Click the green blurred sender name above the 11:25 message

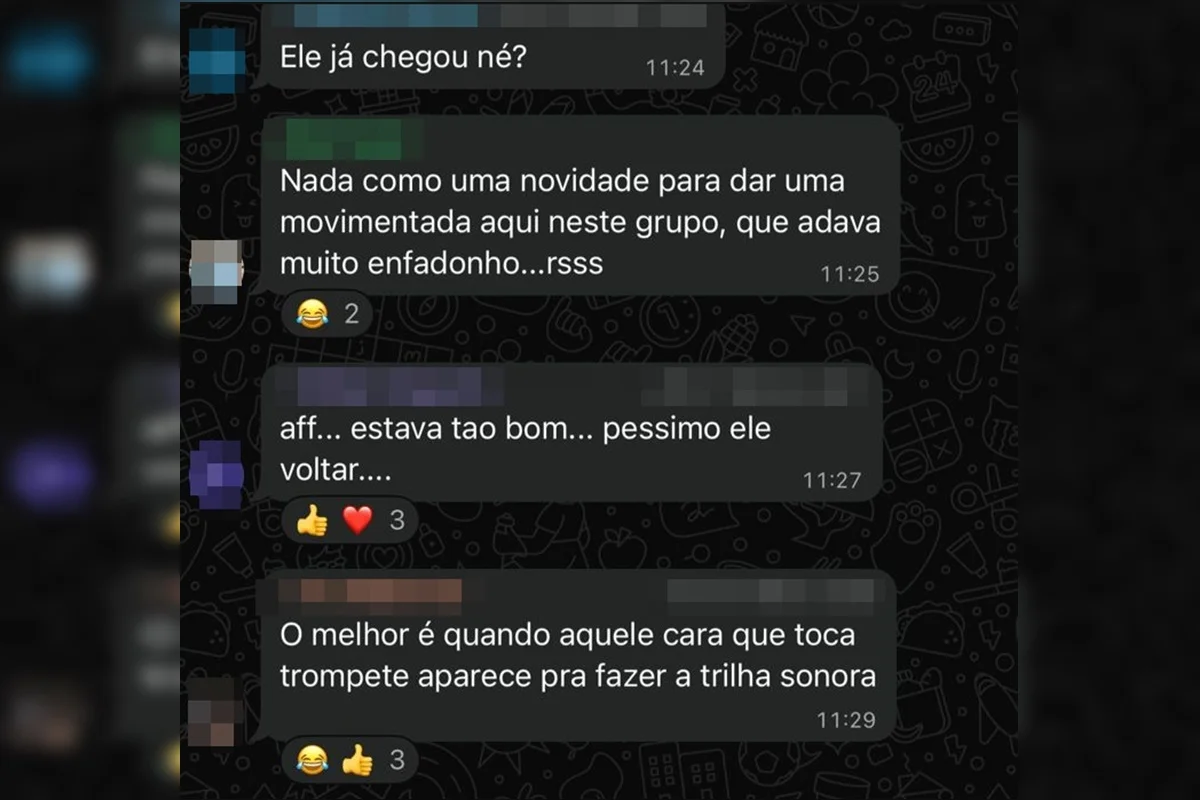(343, 139)
